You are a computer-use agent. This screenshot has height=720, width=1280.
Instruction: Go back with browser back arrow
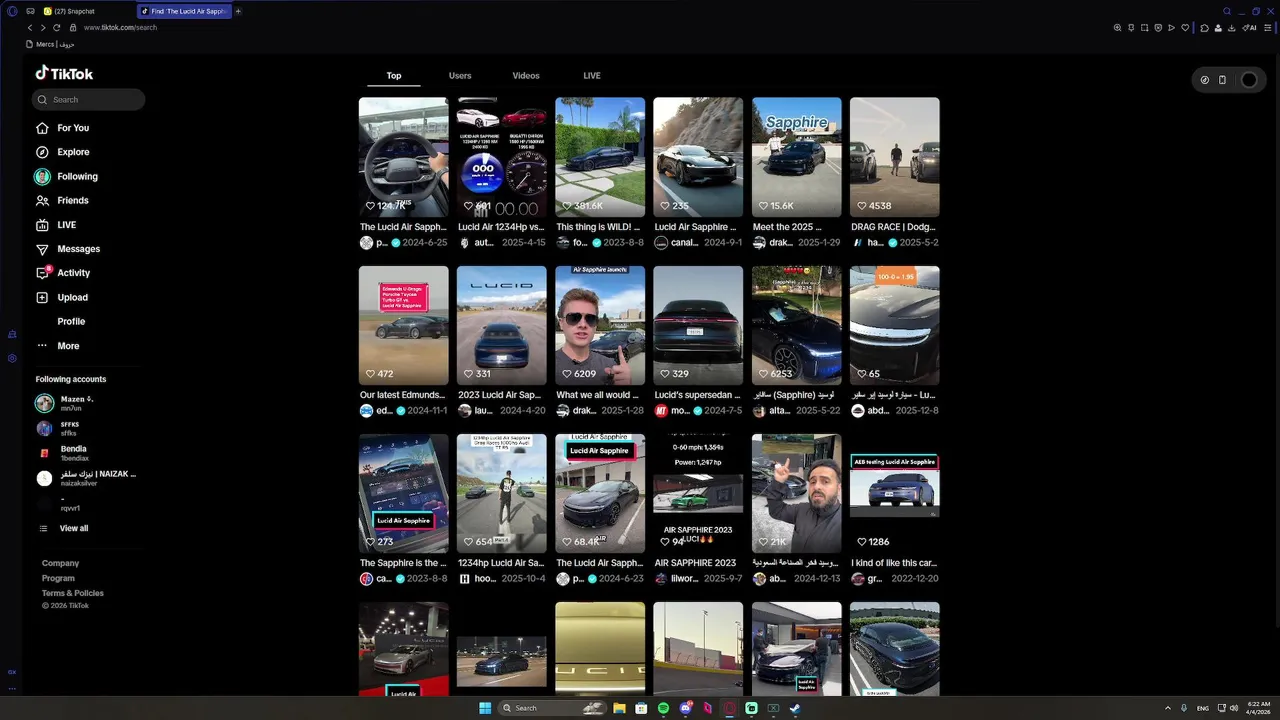[30, 27]
